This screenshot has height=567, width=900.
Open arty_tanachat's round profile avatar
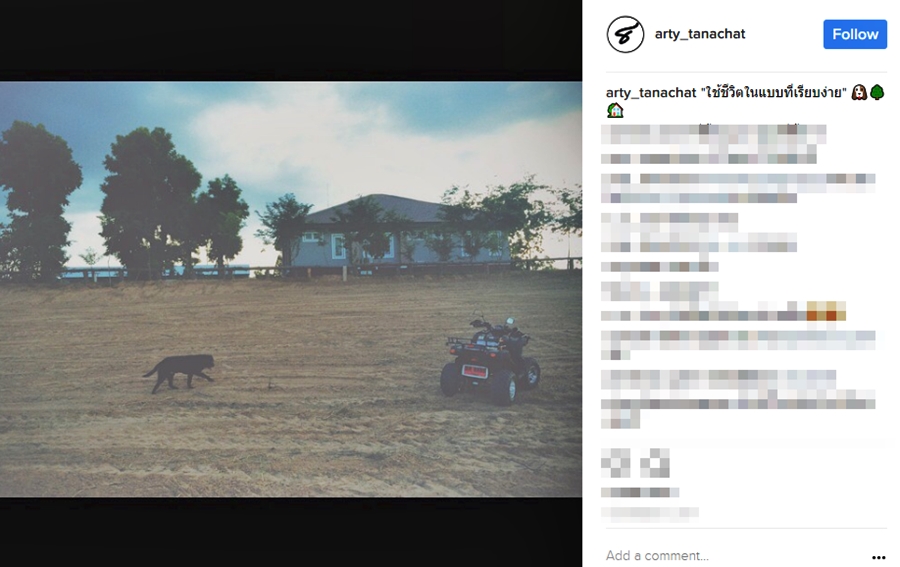(625, 34)
